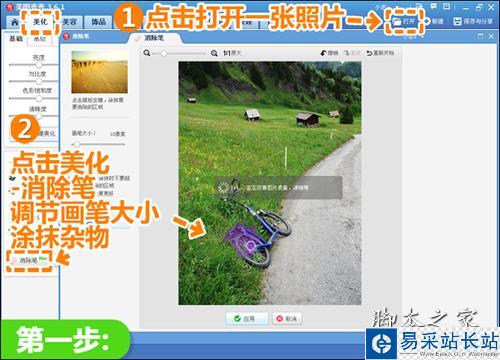The image size is (500, 360).
Task: Switch to the 美容 tab
Action: coord(69,22)
